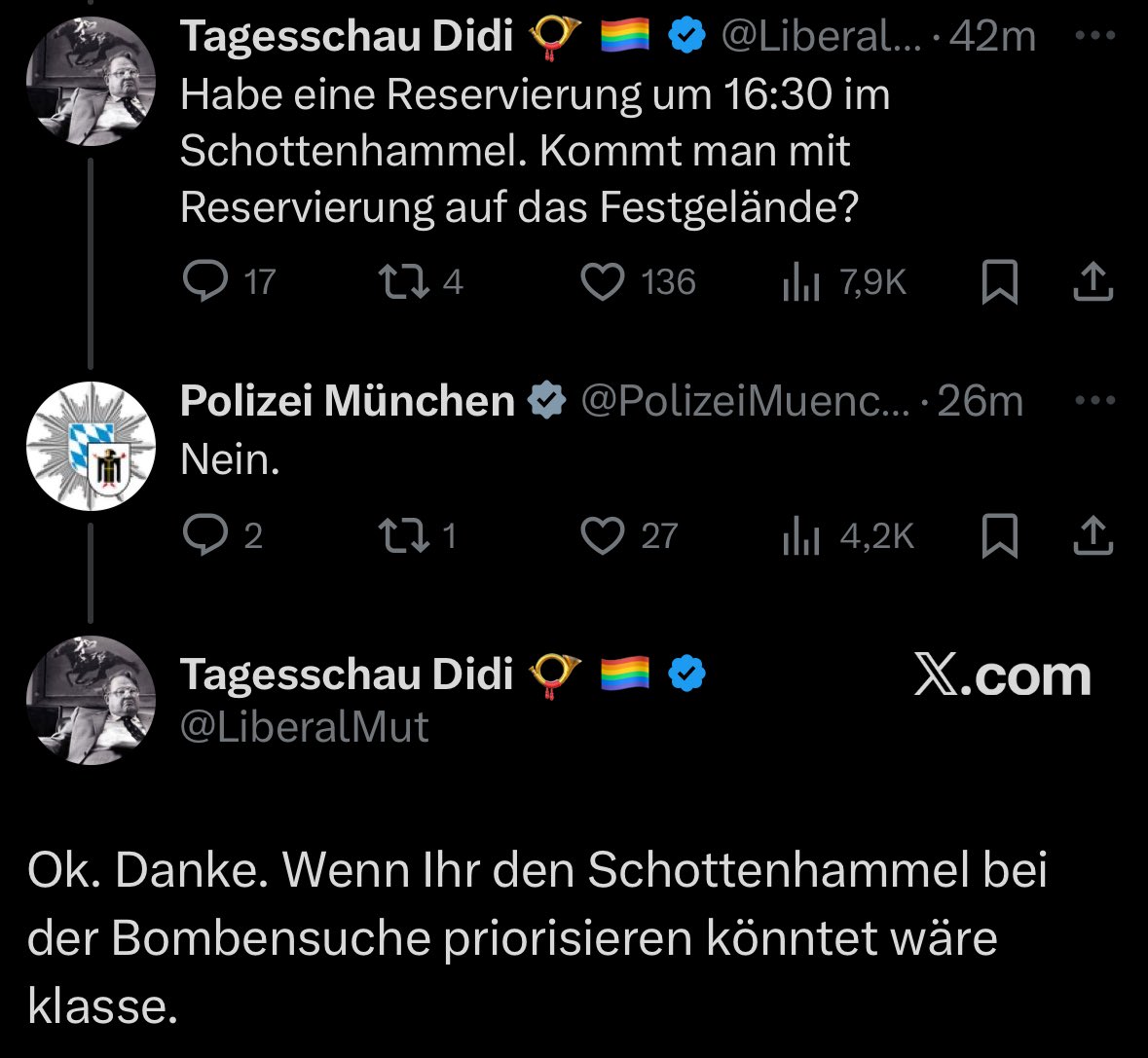1148x1058 pixels.
Task: Open the @LiberalMut handle link
Action: click(305, 727)
